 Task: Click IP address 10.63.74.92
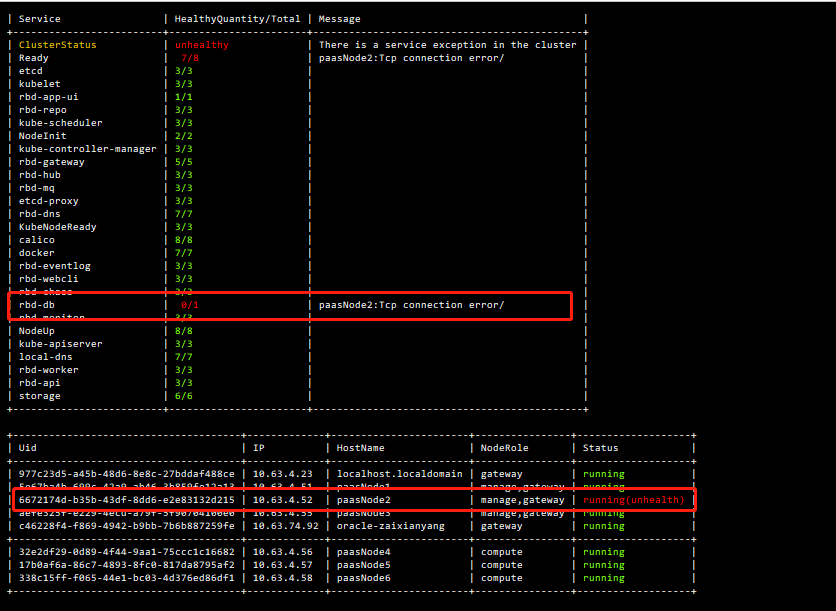point(286,526)
